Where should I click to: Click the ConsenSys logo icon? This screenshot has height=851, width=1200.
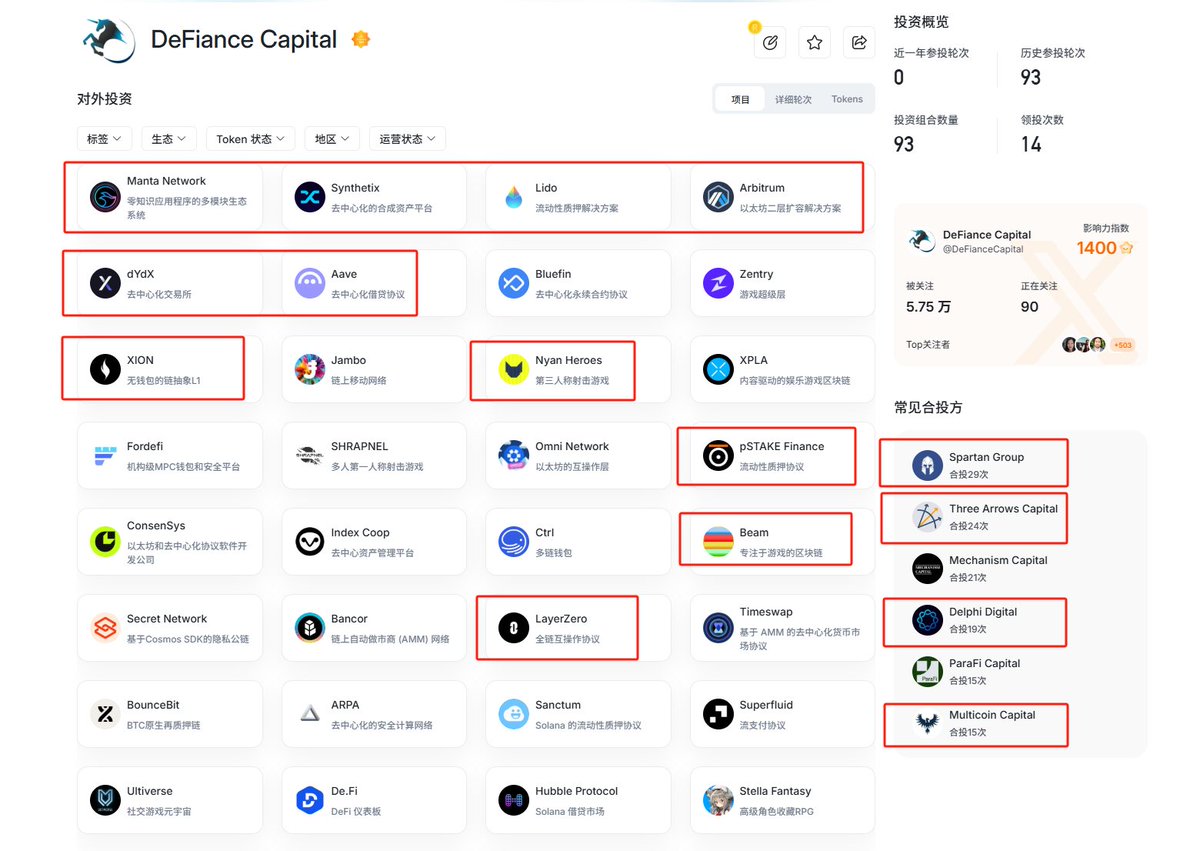click(105, 542)
